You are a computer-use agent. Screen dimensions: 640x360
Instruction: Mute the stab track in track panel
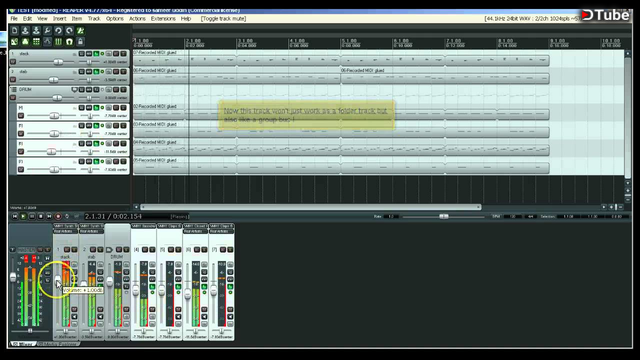pos(116,71)
